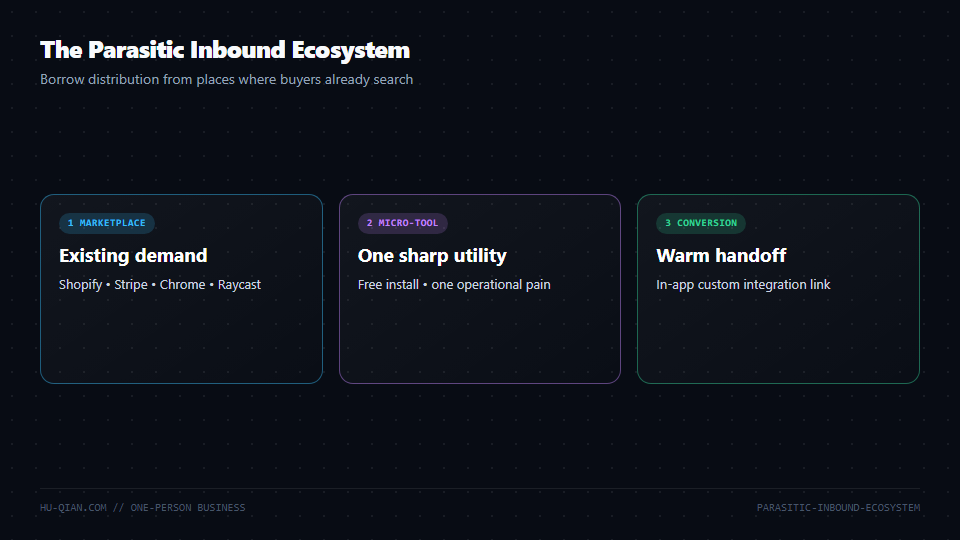The image size is (960, 540).
Task: Select the '1 MARKETPLACE' badge
Action: coord(107,223)
